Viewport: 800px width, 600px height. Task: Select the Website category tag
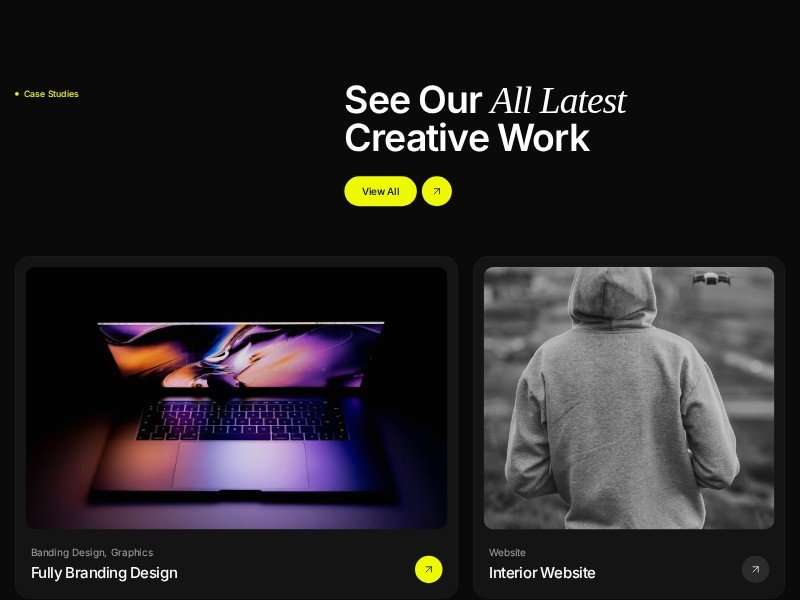(x=507, y=553)
